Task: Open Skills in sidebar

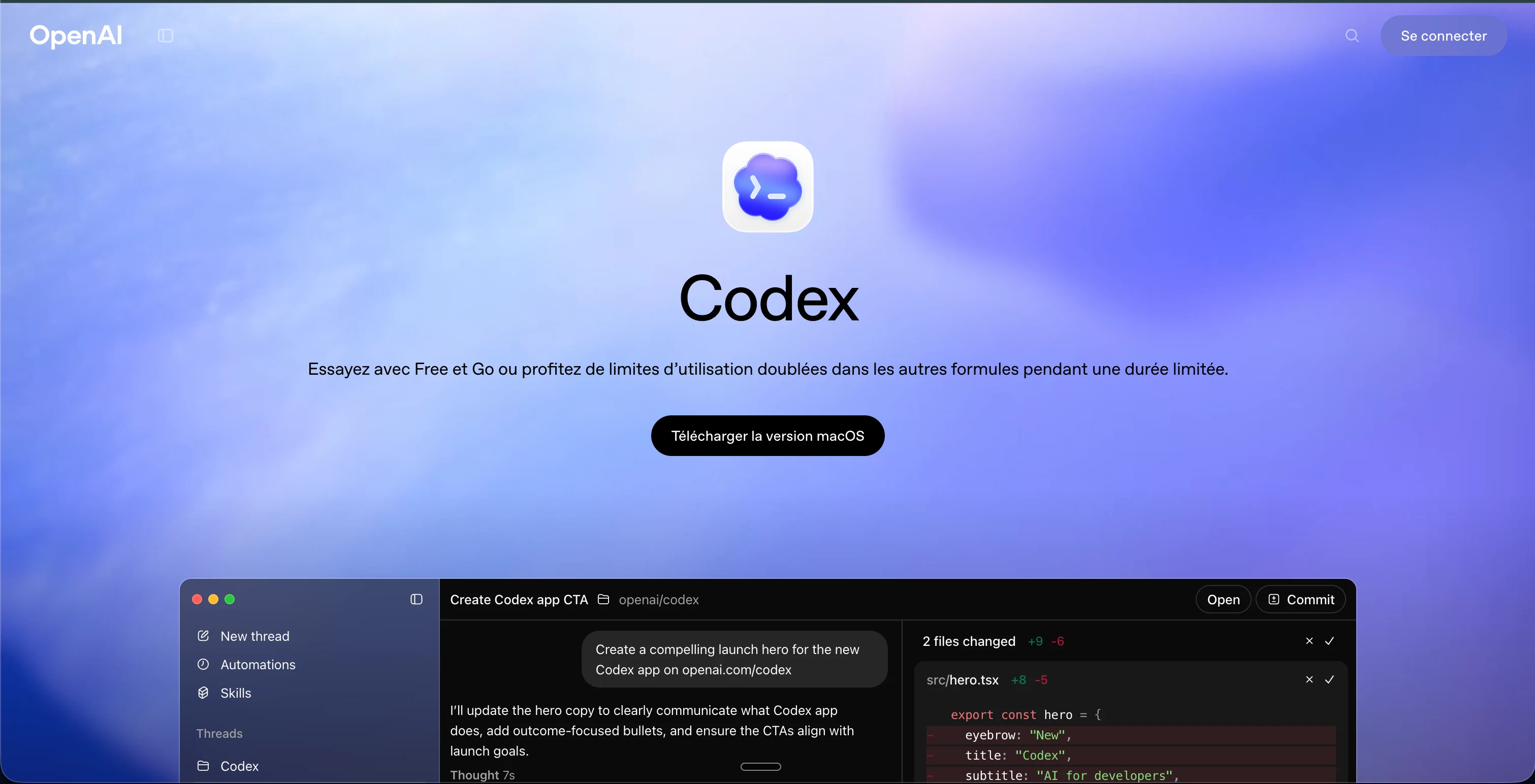Action: [x=235, y=693]
